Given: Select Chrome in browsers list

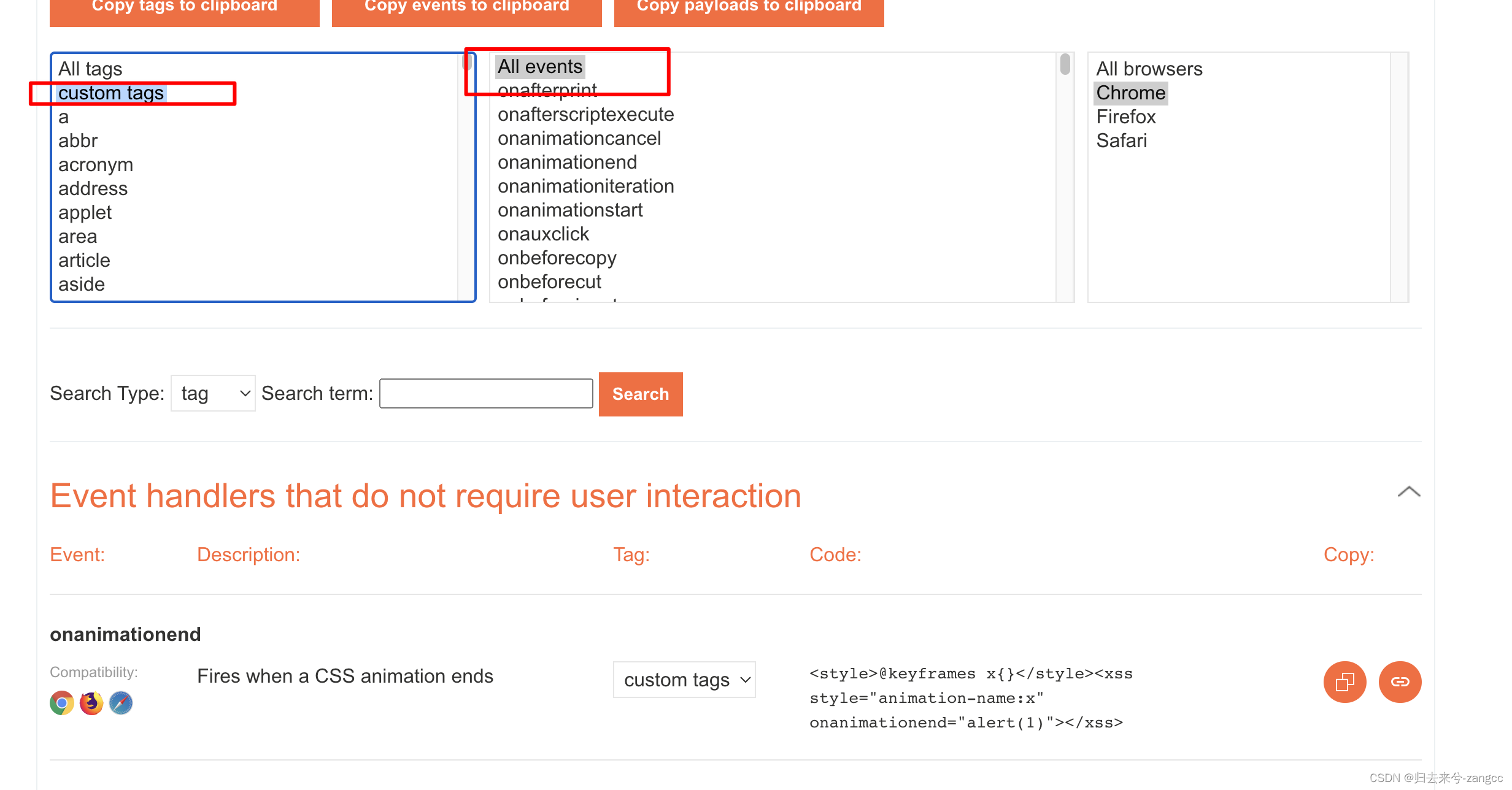Looking at the screenshot, I should tap(1131, 93).
